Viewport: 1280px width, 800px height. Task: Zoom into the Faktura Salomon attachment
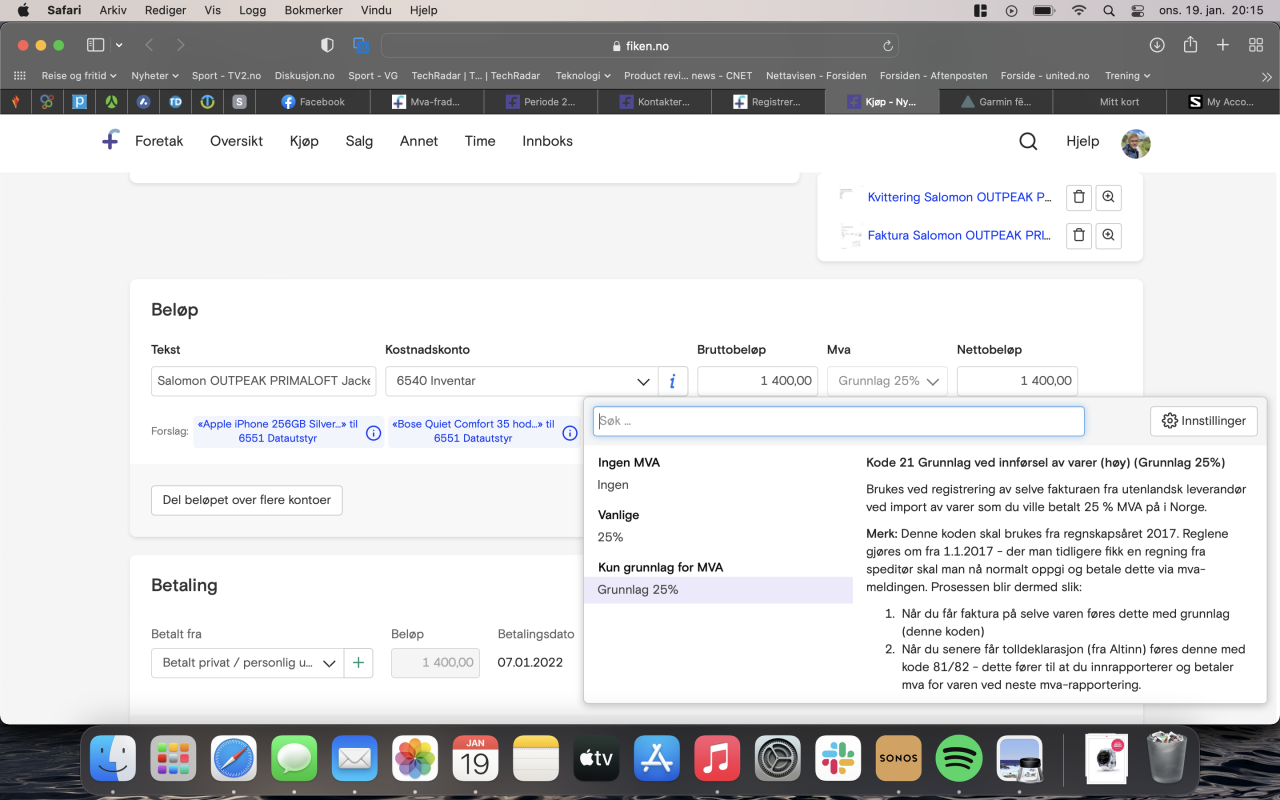[1108, 236]
